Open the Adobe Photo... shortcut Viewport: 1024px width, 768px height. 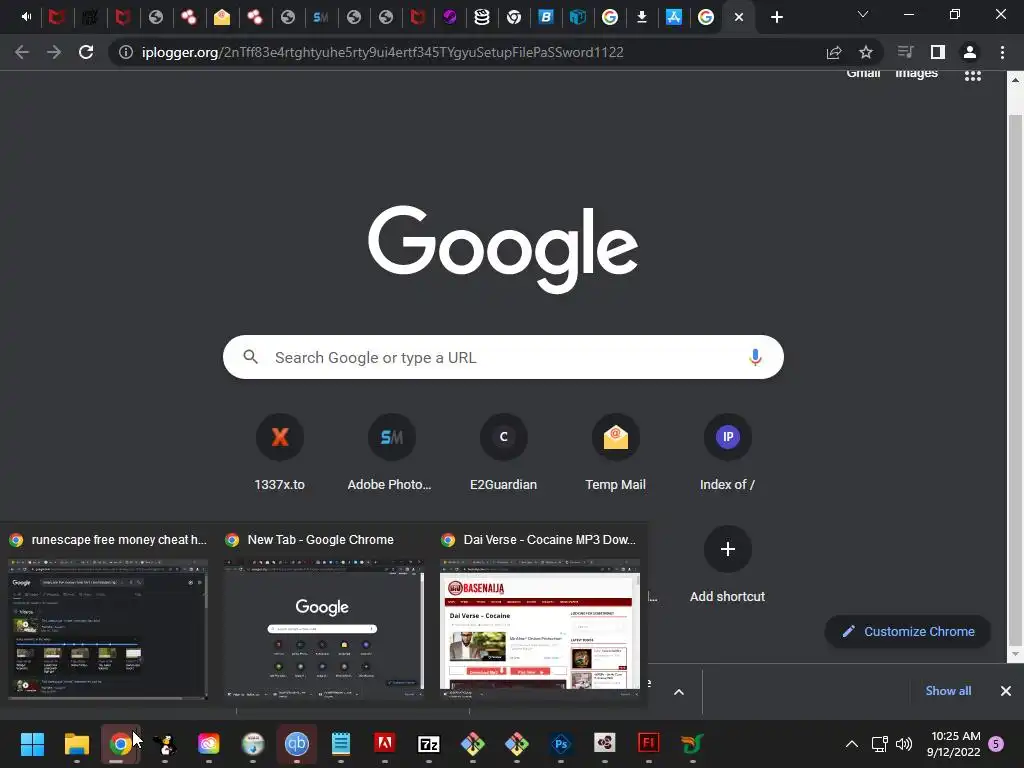[390, 453]
